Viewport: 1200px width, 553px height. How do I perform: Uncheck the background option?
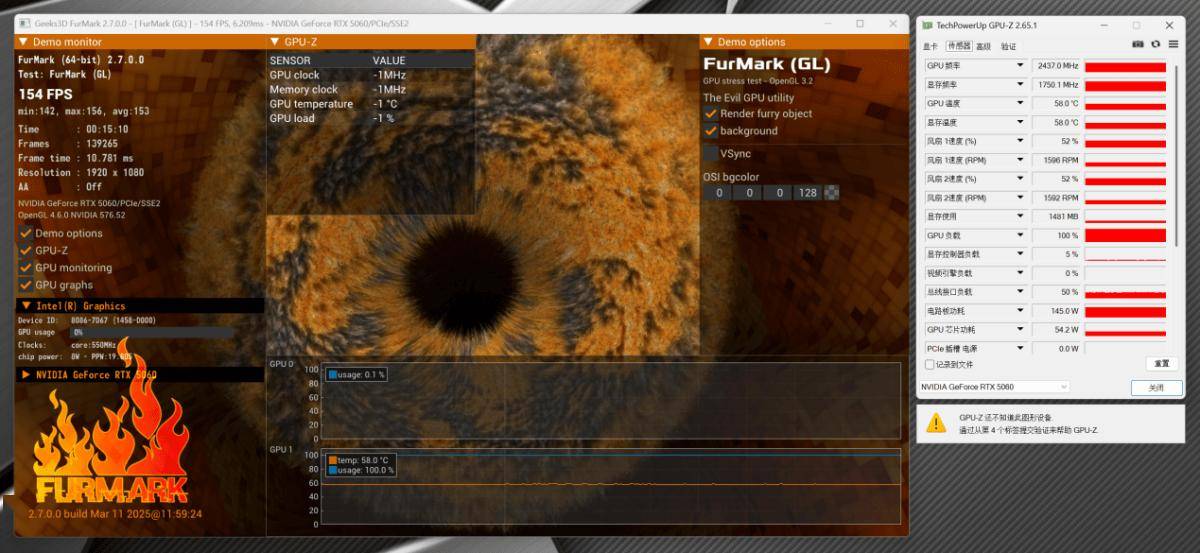[710, 130]
